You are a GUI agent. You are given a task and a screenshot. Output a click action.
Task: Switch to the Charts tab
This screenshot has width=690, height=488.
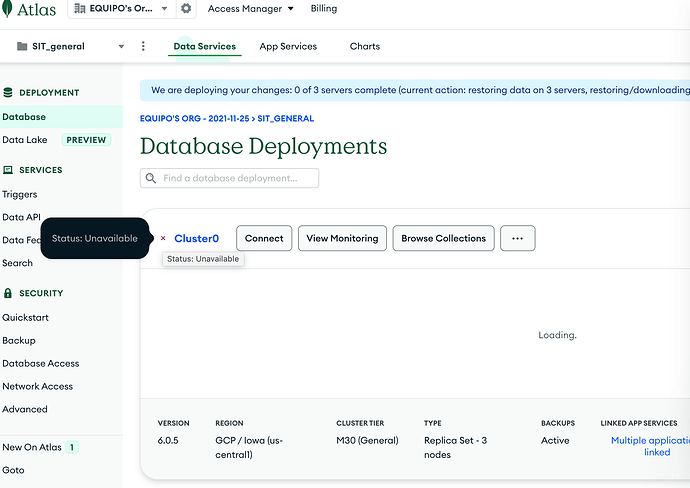(x=364, y=46)
